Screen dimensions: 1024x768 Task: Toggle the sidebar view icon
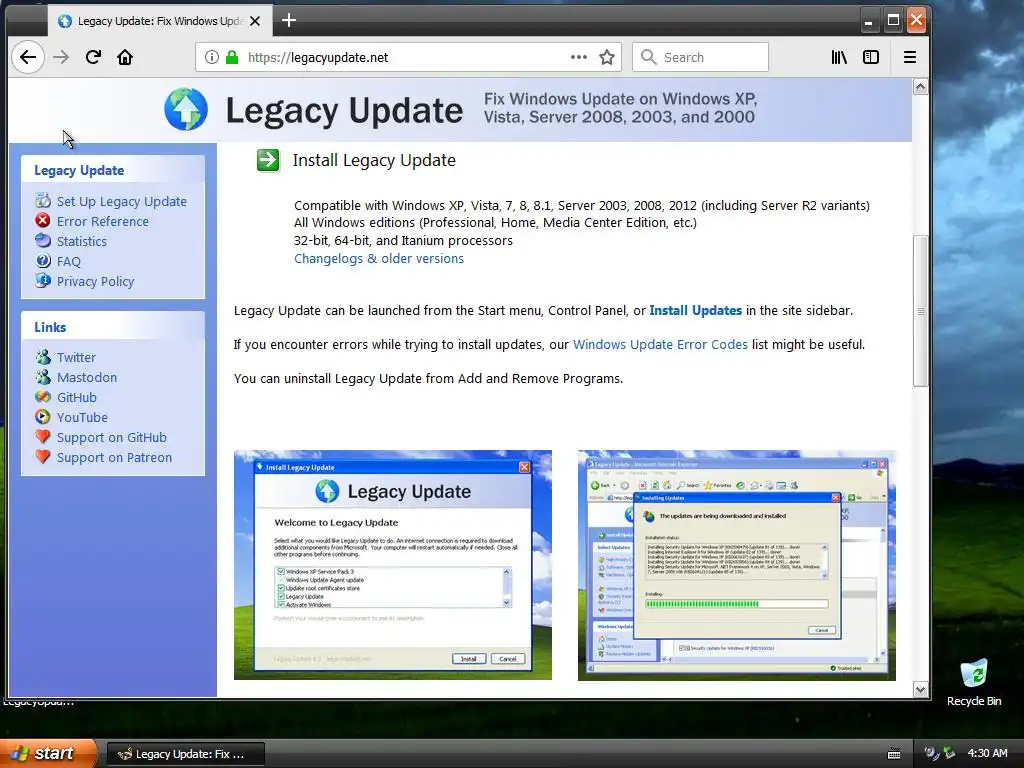pyautogui.click(x=871, y=57)
